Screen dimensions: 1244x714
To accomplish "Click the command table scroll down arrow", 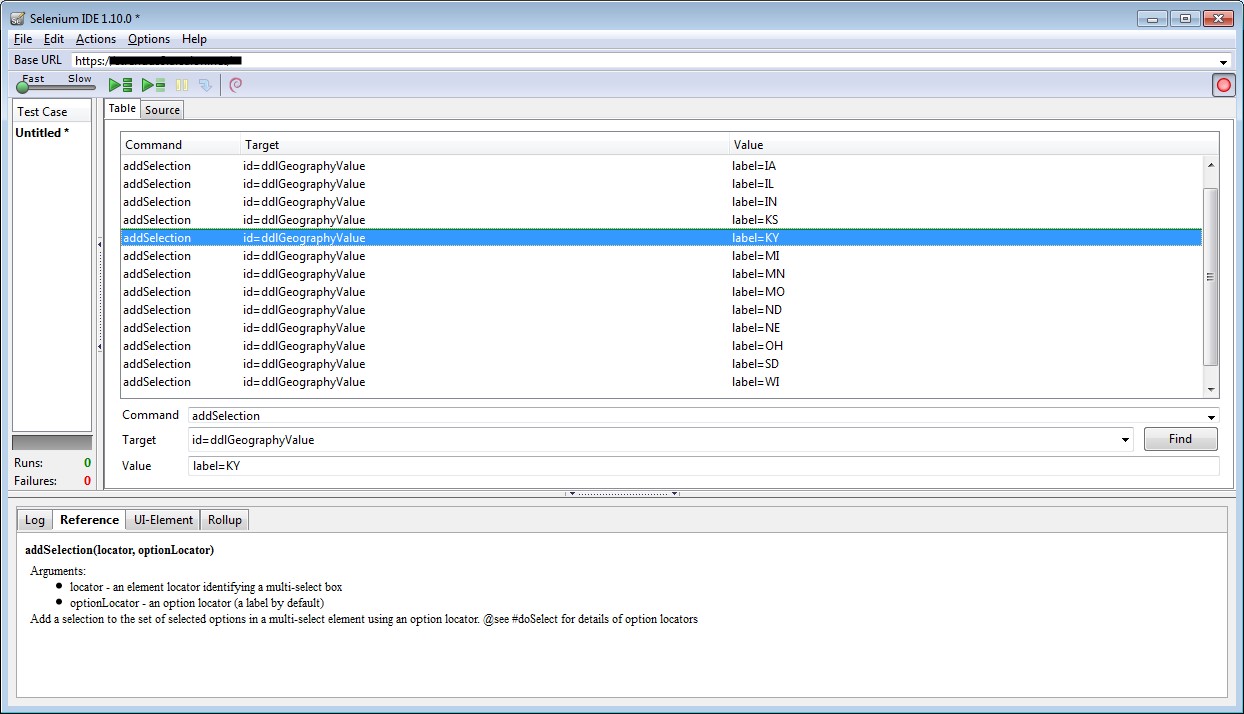I will click(x=1211, y=389).
